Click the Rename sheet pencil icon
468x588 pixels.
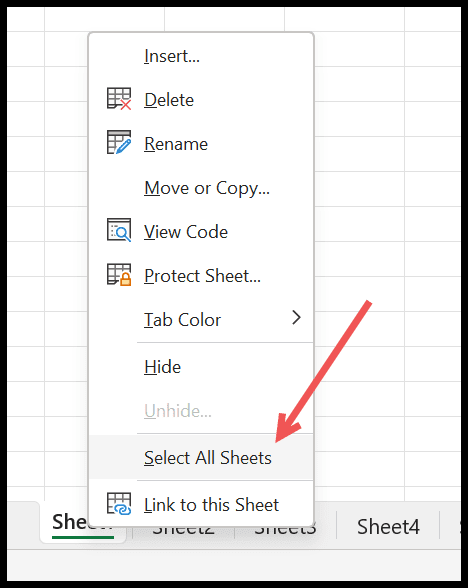119,142
